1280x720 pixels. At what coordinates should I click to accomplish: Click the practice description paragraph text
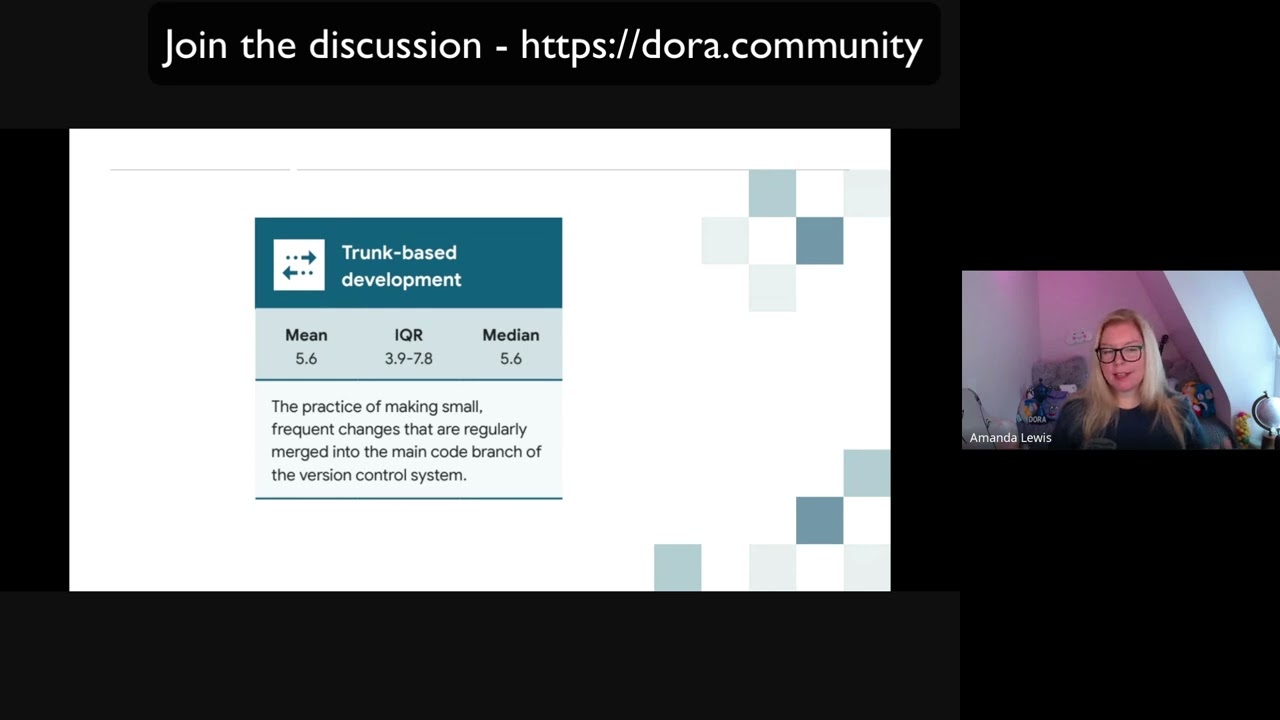point(406,440)
